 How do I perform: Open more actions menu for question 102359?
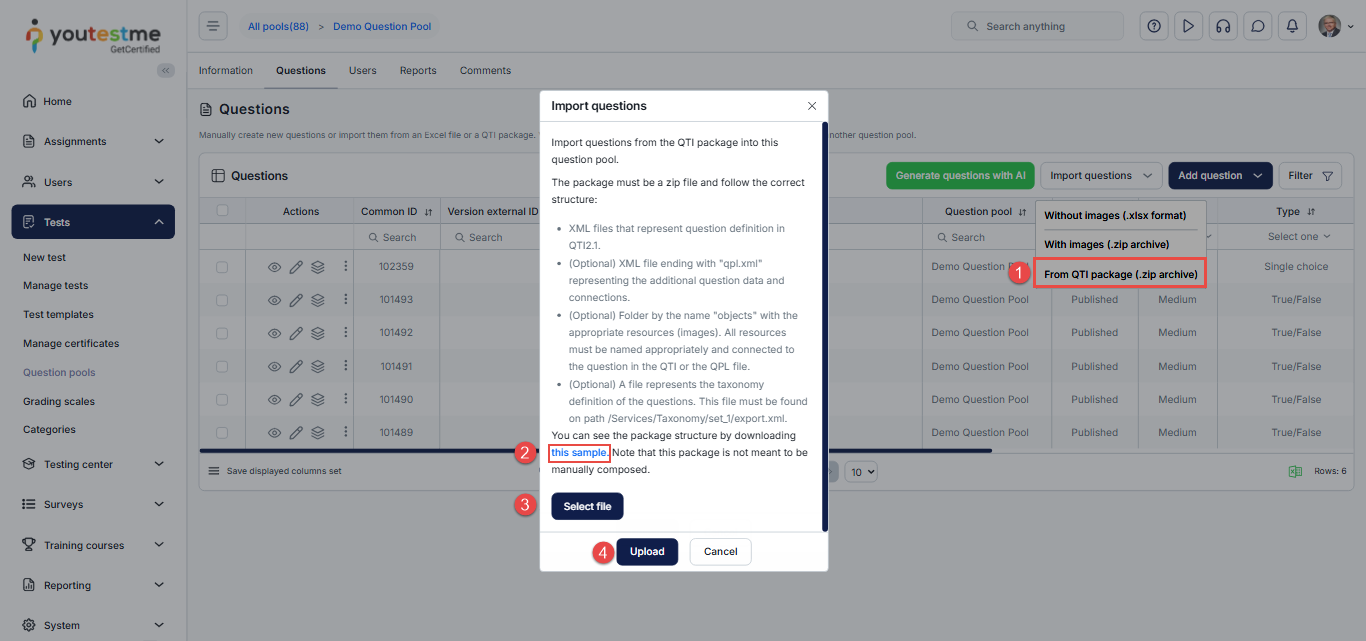pyautogui.click(x=346, y=267)
